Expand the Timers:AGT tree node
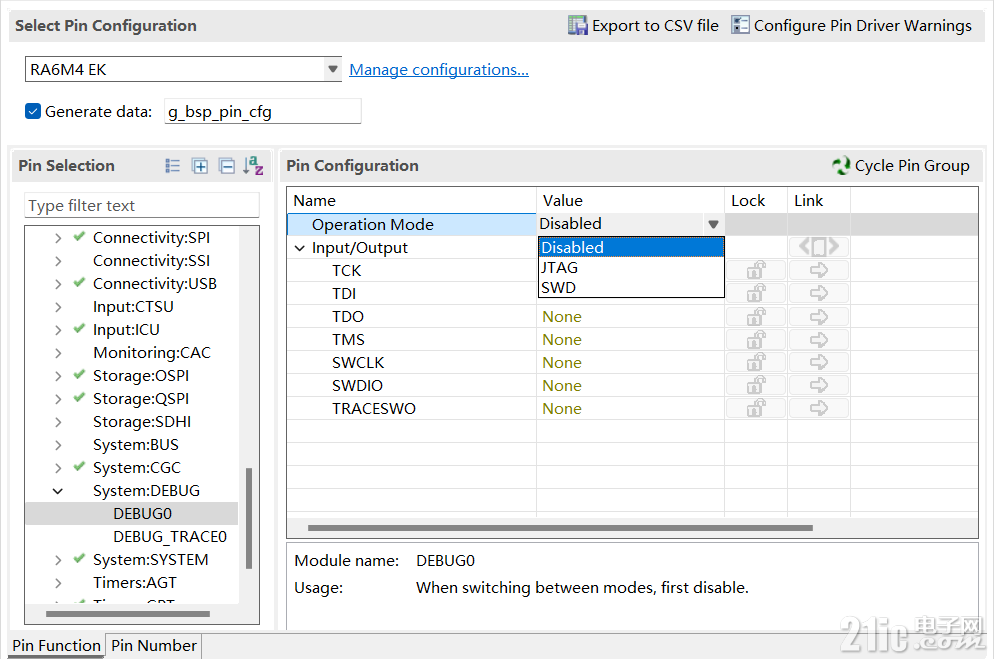 (x=58, y=583)
